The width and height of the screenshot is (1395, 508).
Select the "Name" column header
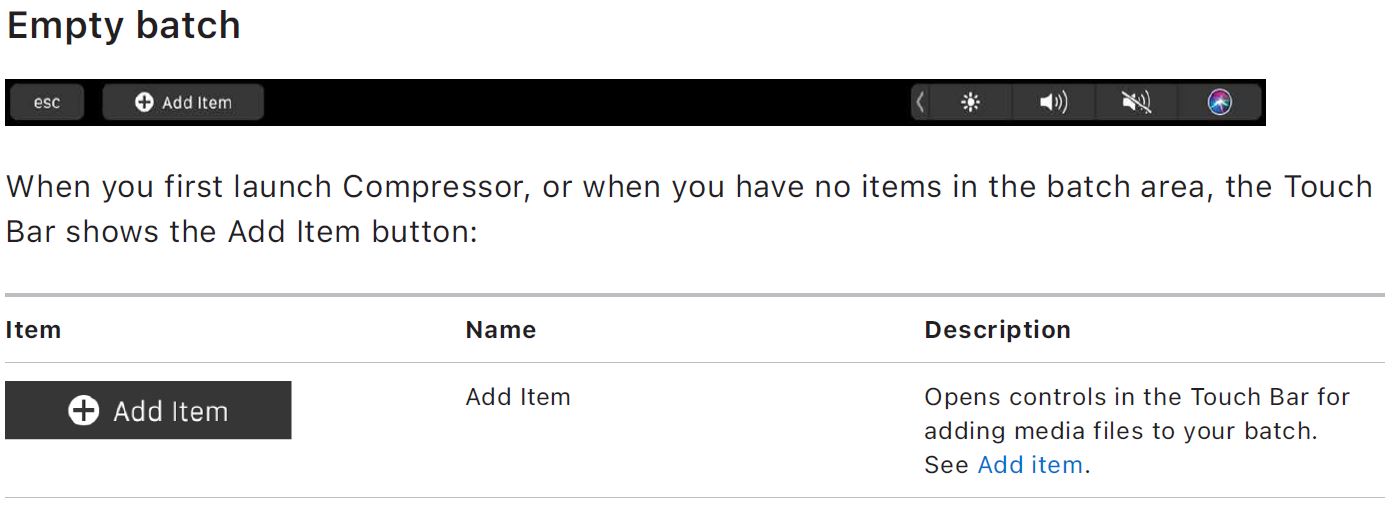coord(500,330)
